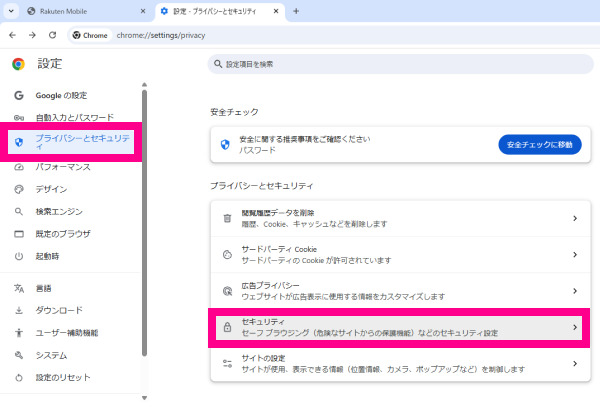Click the Google の設定 sidebar icon
600x402 pixels.
click(18, 95)
